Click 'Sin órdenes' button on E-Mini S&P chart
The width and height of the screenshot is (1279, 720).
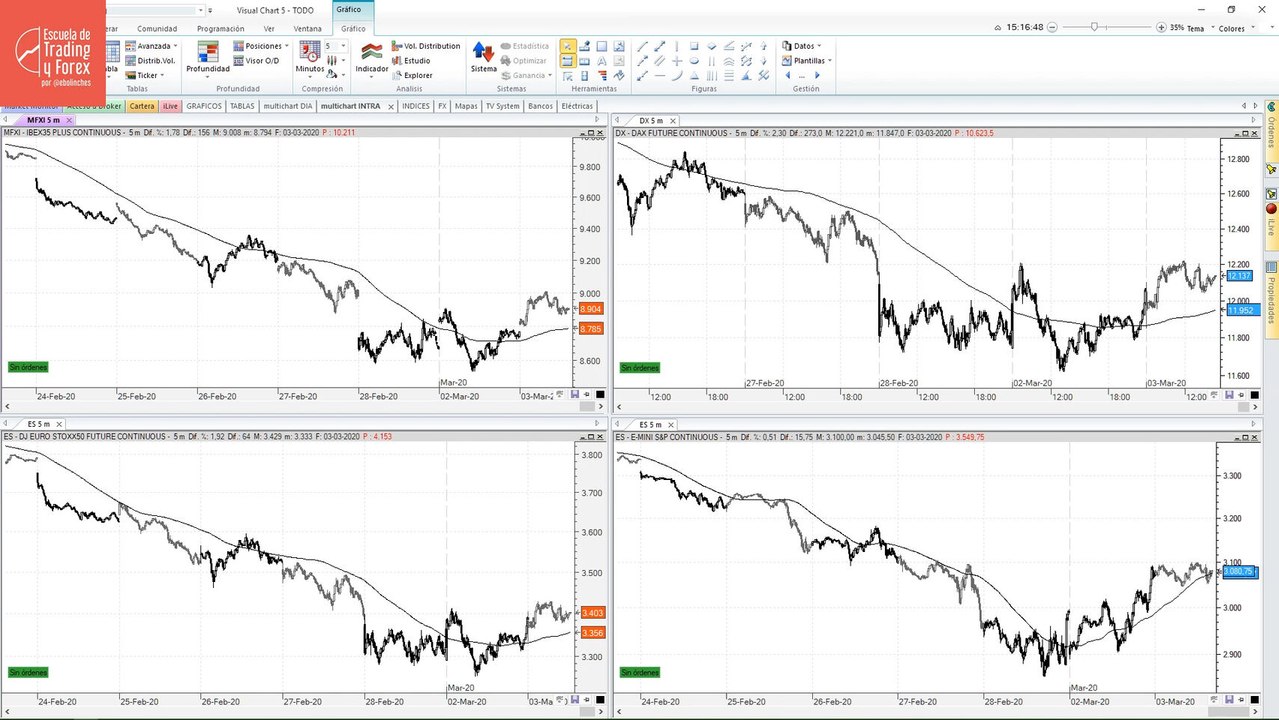point(640,672)
